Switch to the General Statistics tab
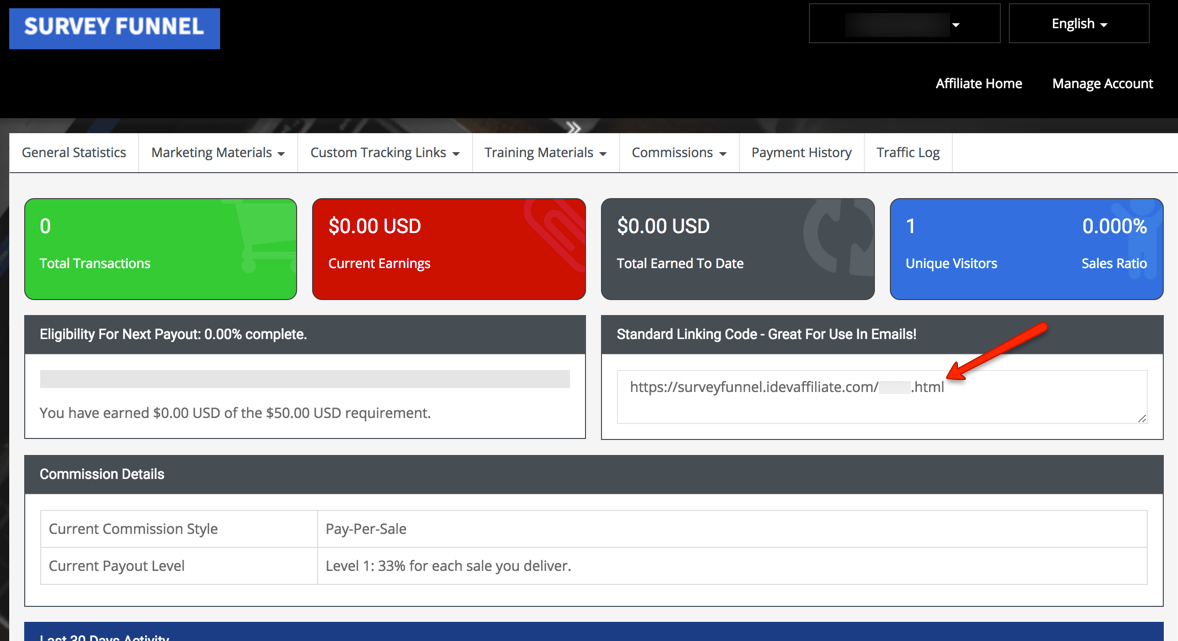Screen dimensions: 1178x641 tap(74, 153)
